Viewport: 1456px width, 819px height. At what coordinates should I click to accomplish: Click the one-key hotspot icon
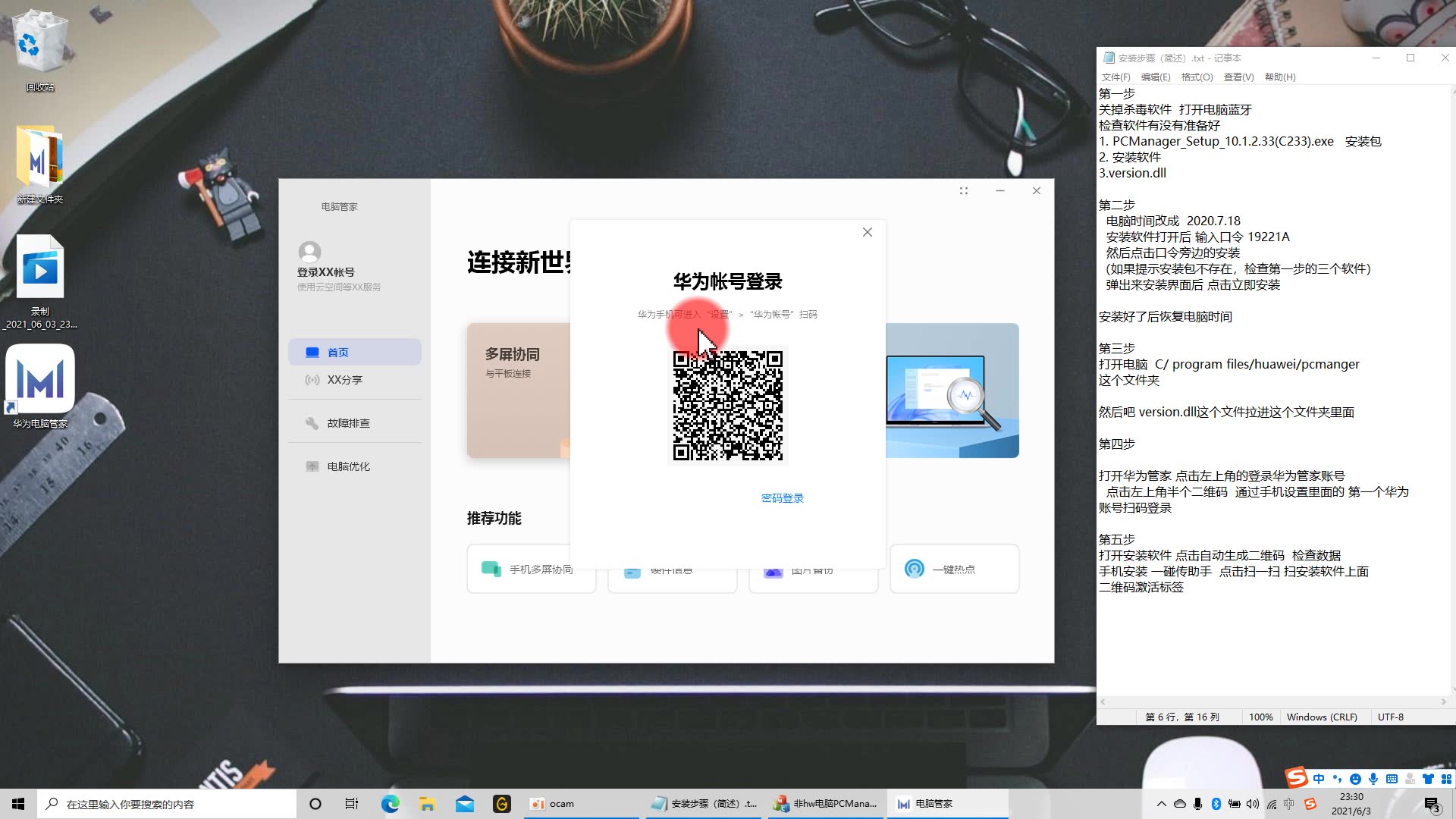click(915, 569)
